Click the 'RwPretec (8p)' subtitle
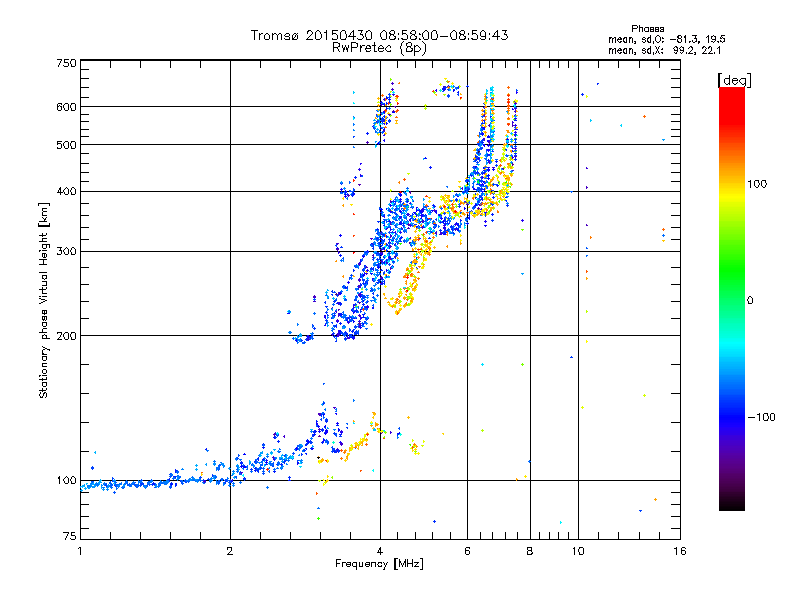Screen dimensions: 800x600 click(x=379, y=48)
